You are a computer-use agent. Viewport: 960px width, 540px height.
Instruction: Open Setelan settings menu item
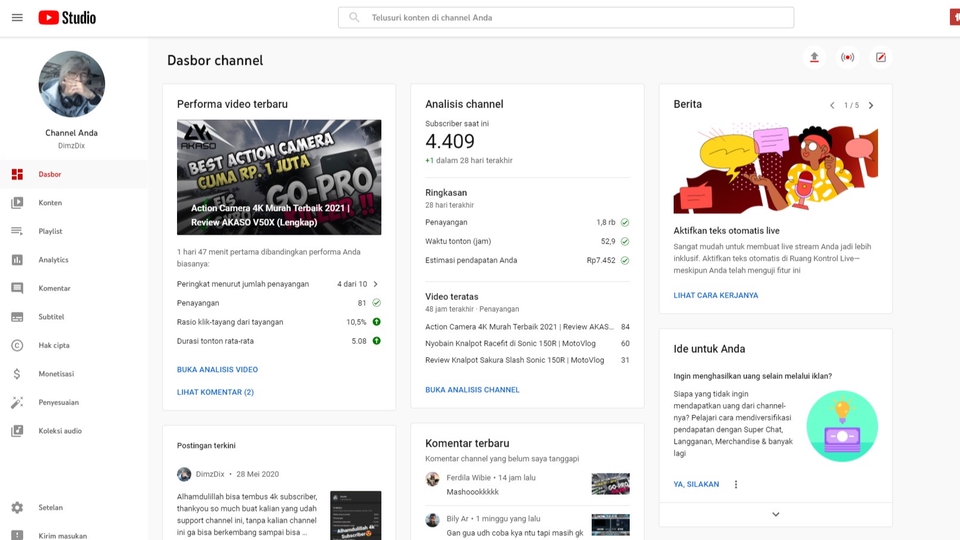pos(73,508)
